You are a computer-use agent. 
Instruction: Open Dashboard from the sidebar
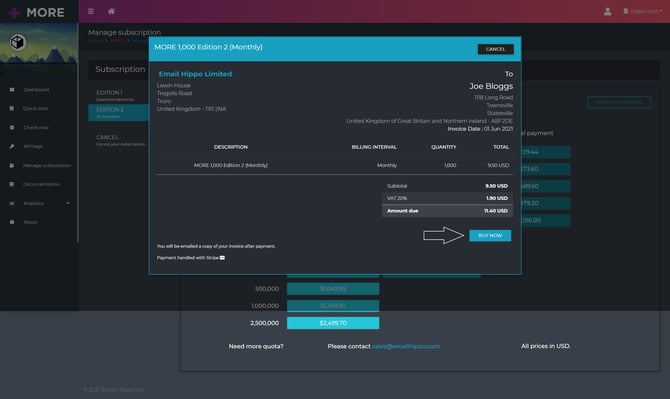coord(36,90)
